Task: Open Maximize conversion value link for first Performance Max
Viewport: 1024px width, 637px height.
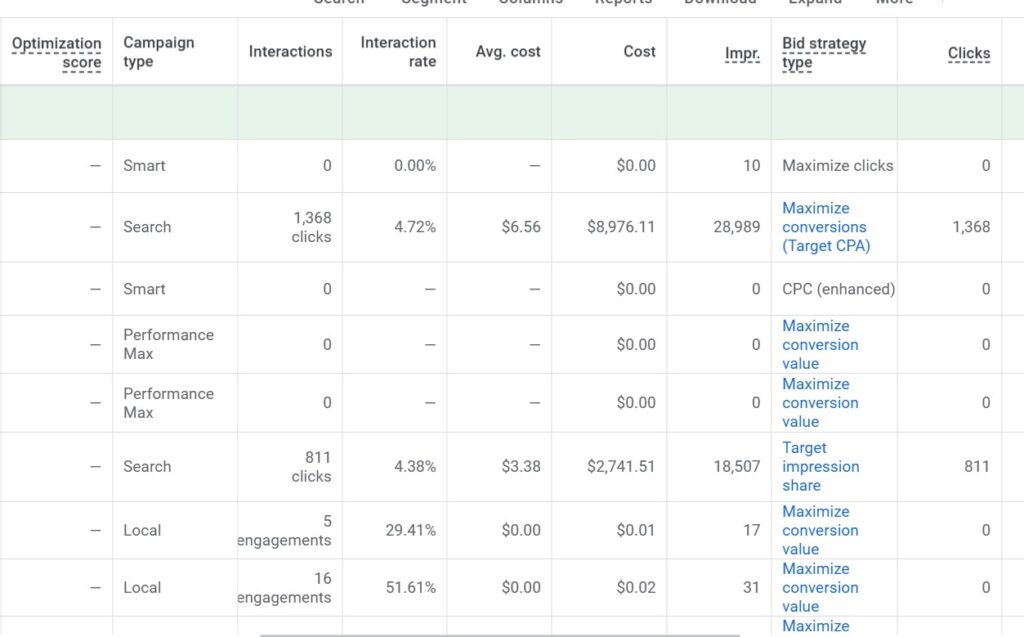Action: point(820,345)
